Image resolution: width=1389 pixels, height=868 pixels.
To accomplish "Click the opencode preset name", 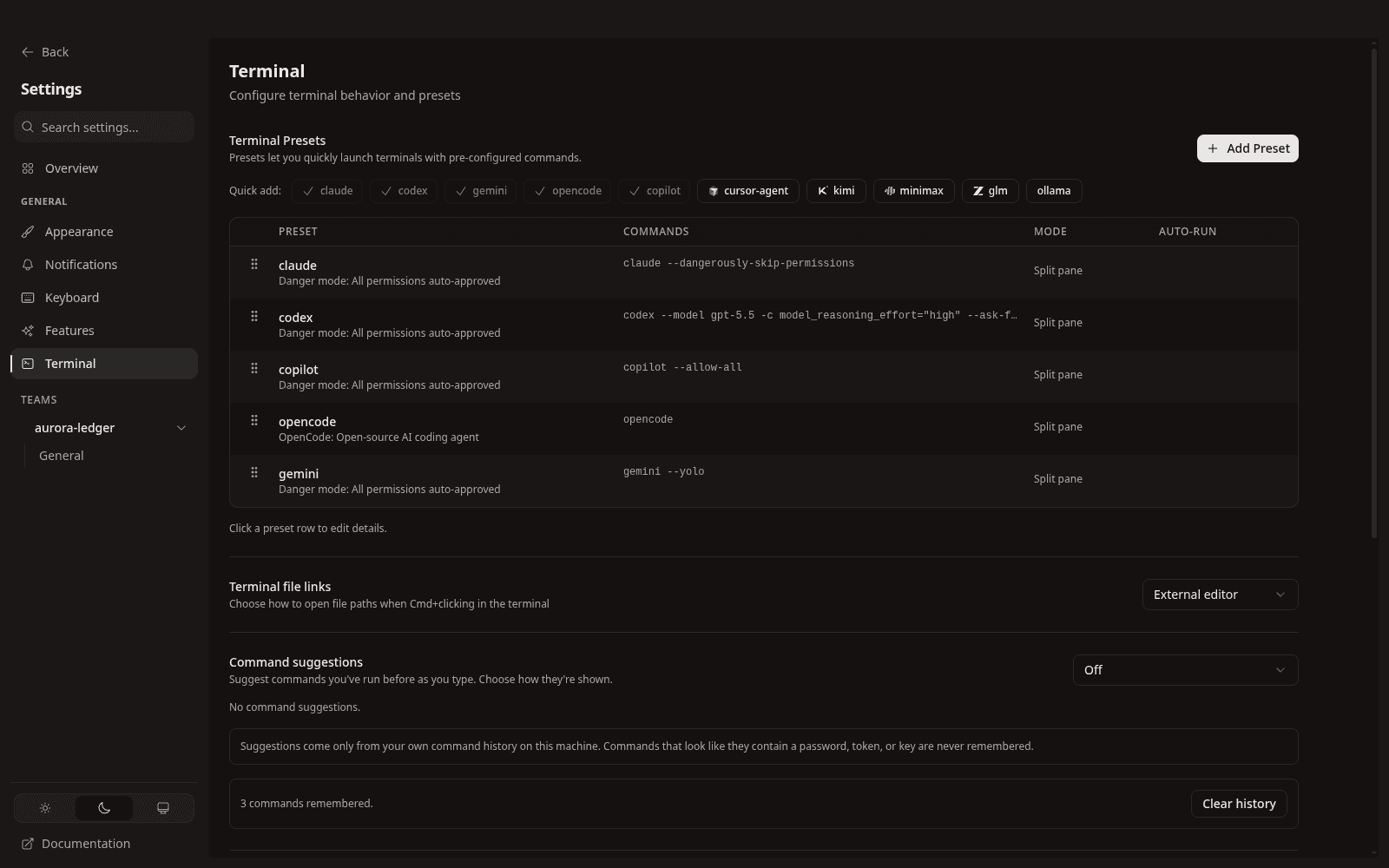I will (307, 422).
